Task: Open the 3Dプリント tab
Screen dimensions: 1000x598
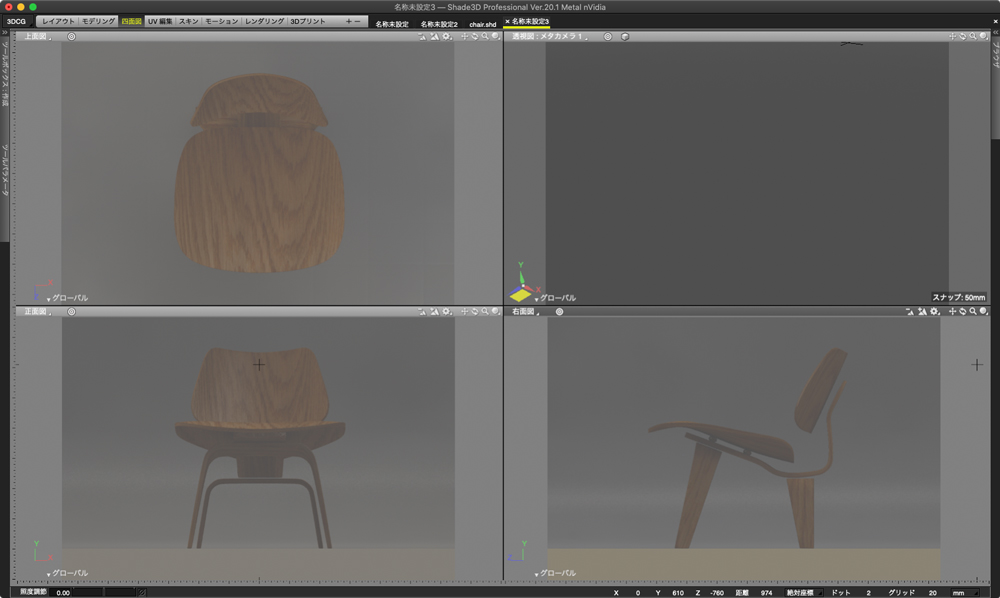Action: (308, 21)
